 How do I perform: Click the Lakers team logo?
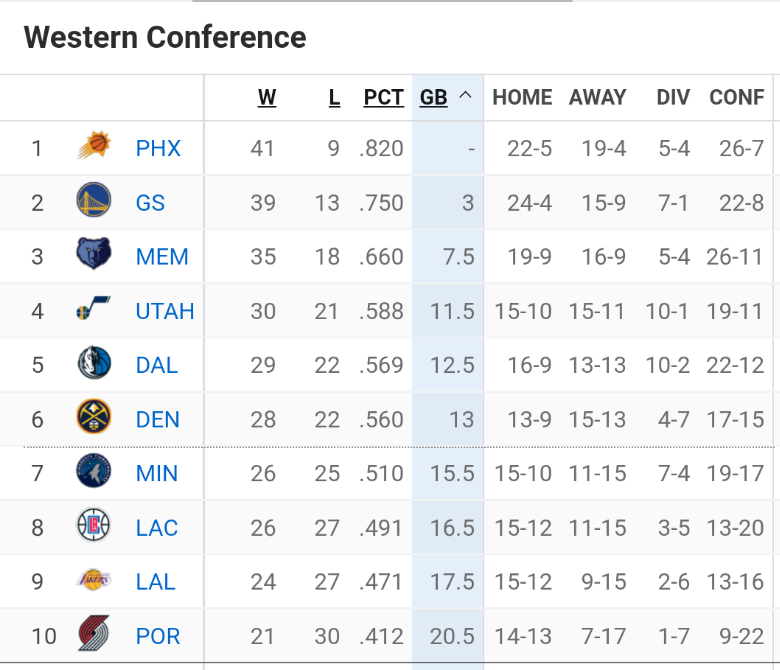pyautogui.click(x=94, y=581)
